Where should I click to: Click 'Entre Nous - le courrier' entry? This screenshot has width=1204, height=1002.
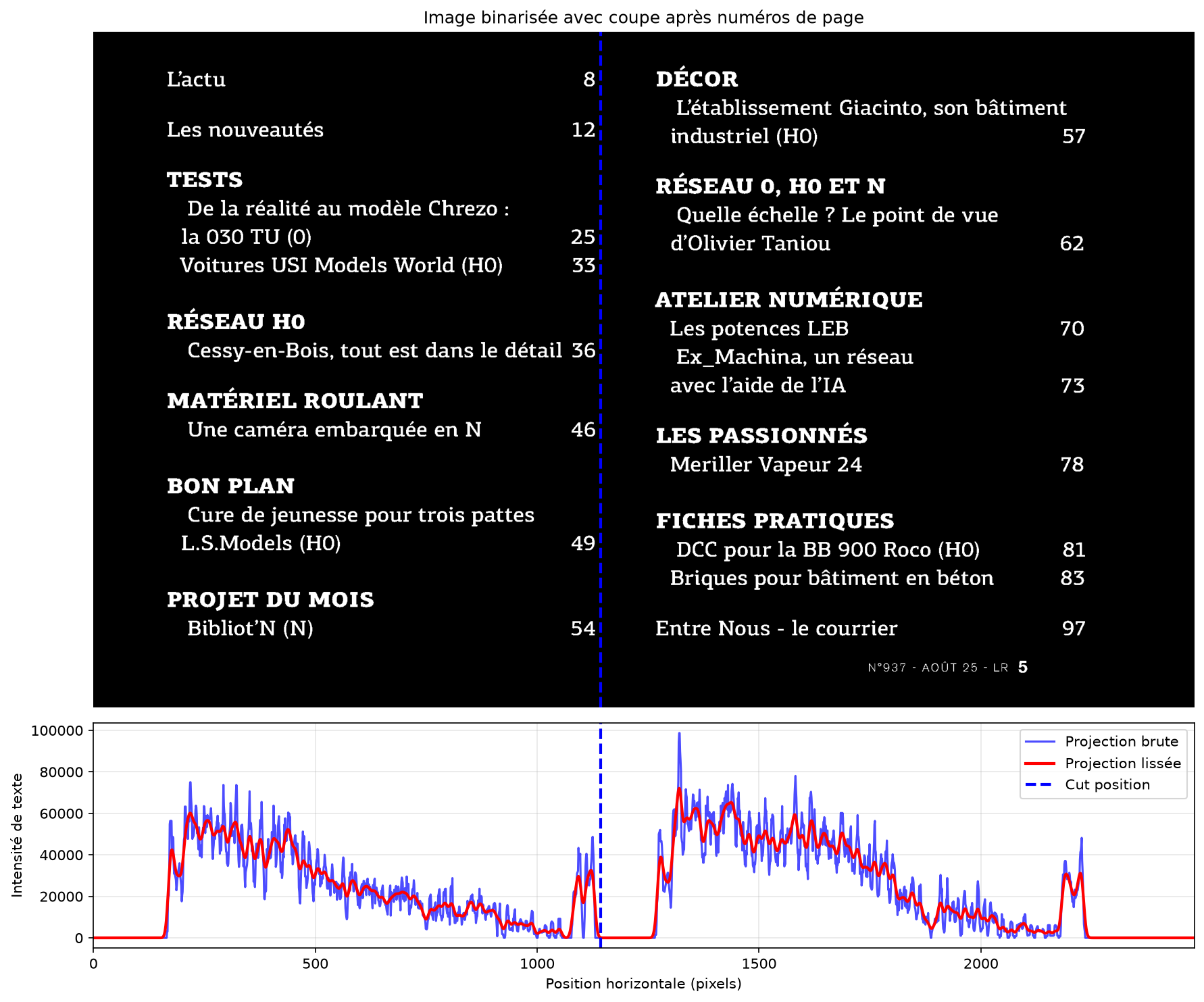pyautogui.click(x=776, y=628)
